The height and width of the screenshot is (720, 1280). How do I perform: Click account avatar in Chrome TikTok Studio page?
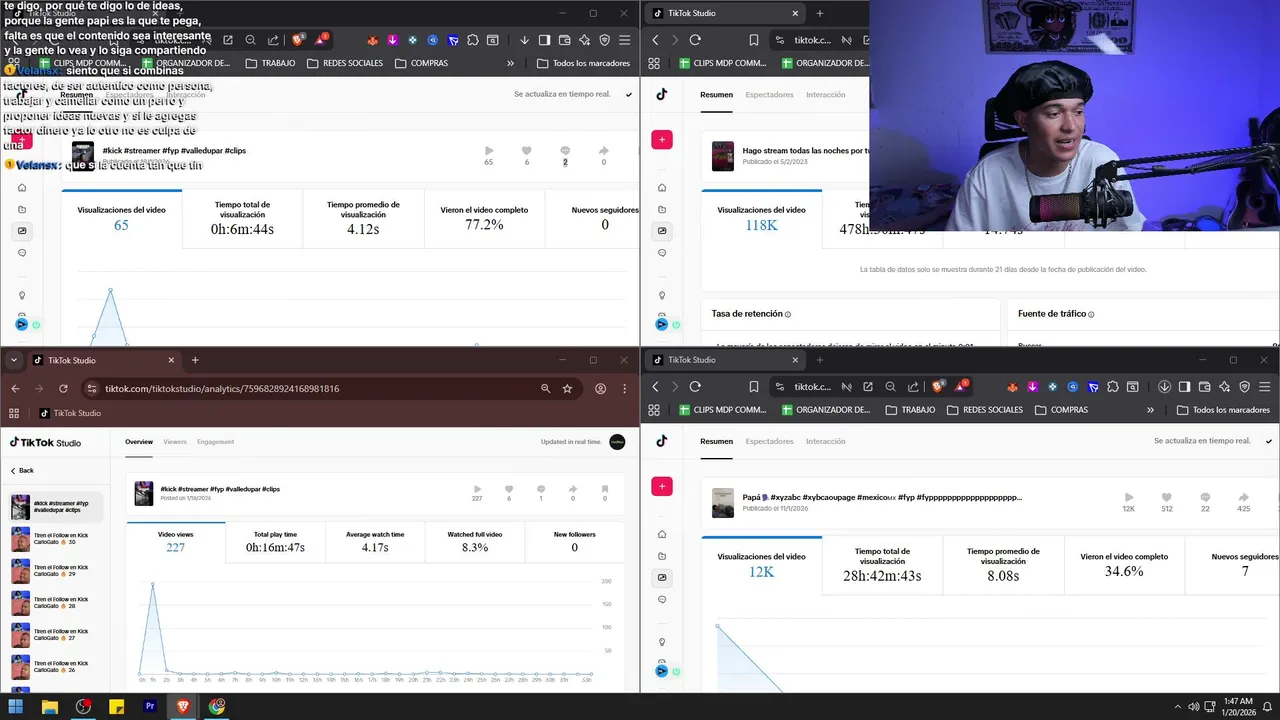pos(617,441)
